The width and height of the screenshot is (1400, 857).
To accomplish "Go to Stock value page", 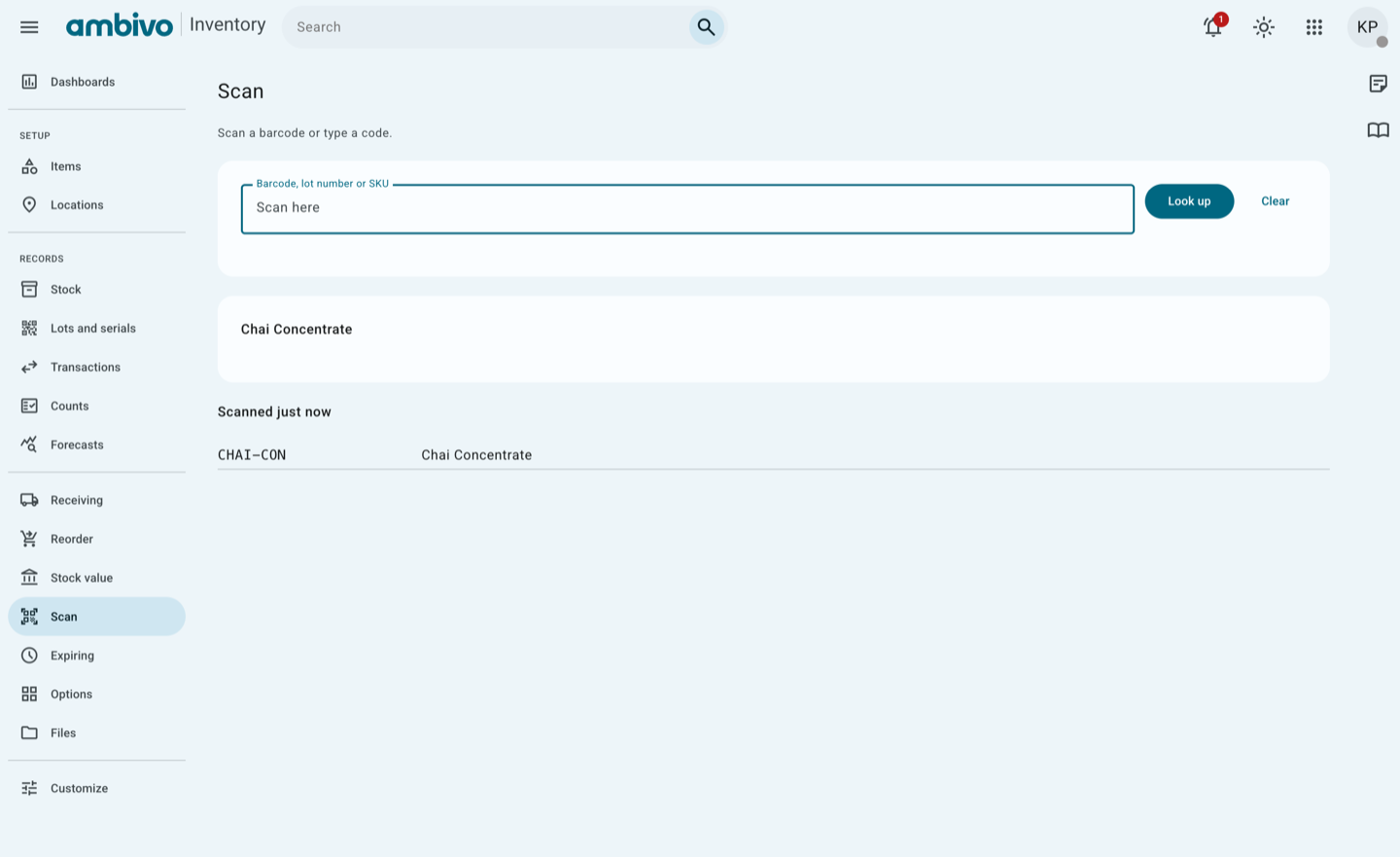I will point(96,578).
